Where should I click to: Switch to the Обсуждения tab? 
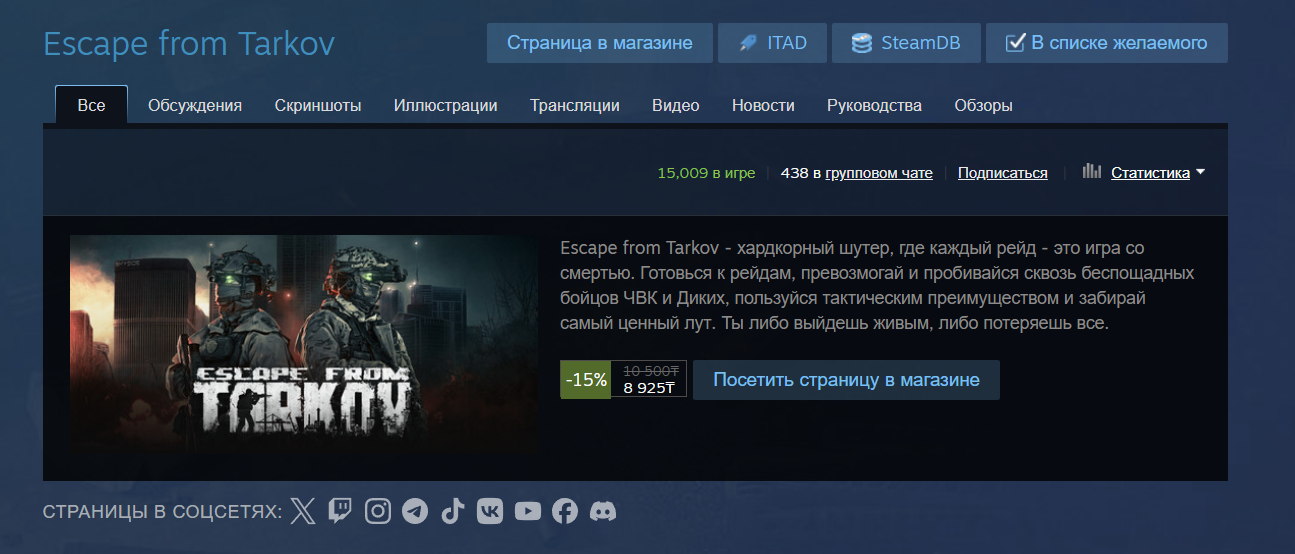[x=195, y=105]
